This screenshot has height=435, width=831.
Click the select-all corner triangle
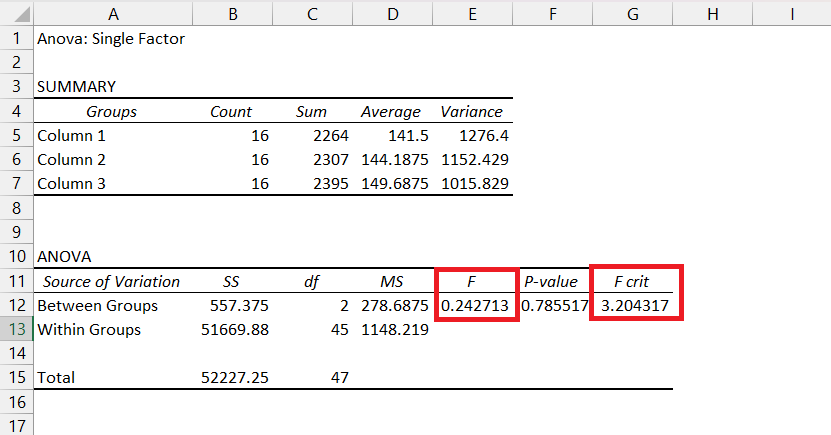[22, 14]
